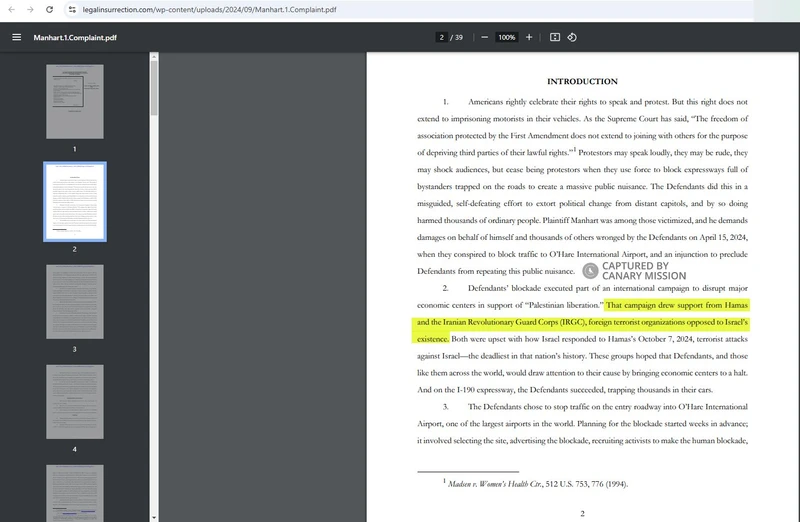Click the 100% zoom level field
The image size is (800, 522).
point(507,37)
